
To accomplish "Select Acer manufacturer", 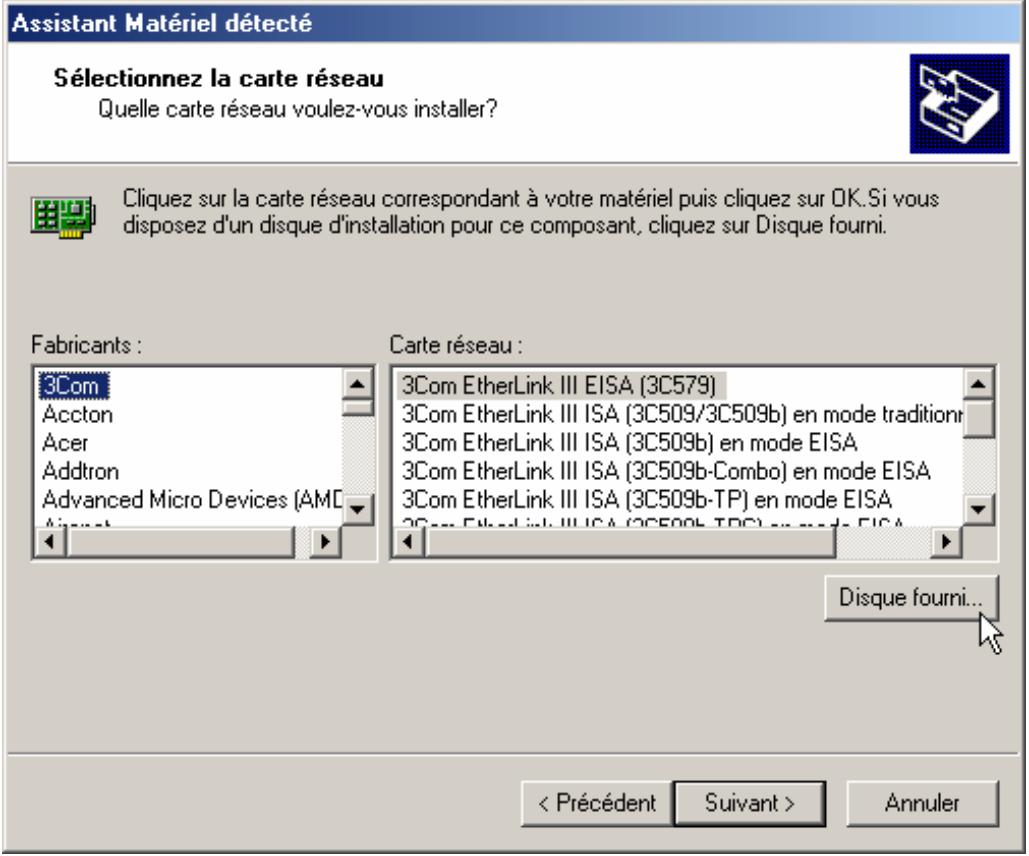I will pyautogui.click(x=64, y=442).
